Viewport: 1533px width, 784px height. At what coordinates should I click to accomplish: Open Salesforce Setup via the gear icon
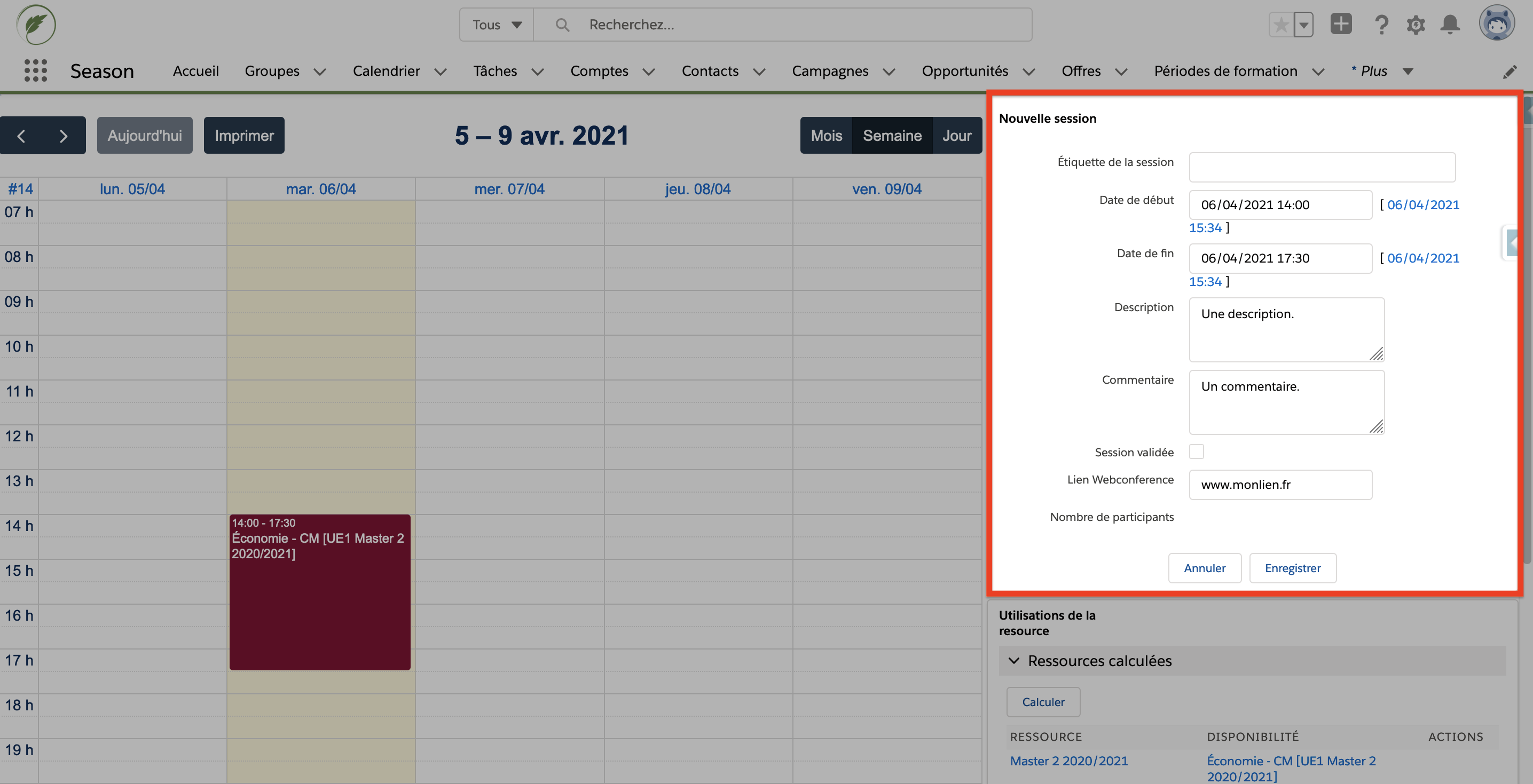(1416, 25)
